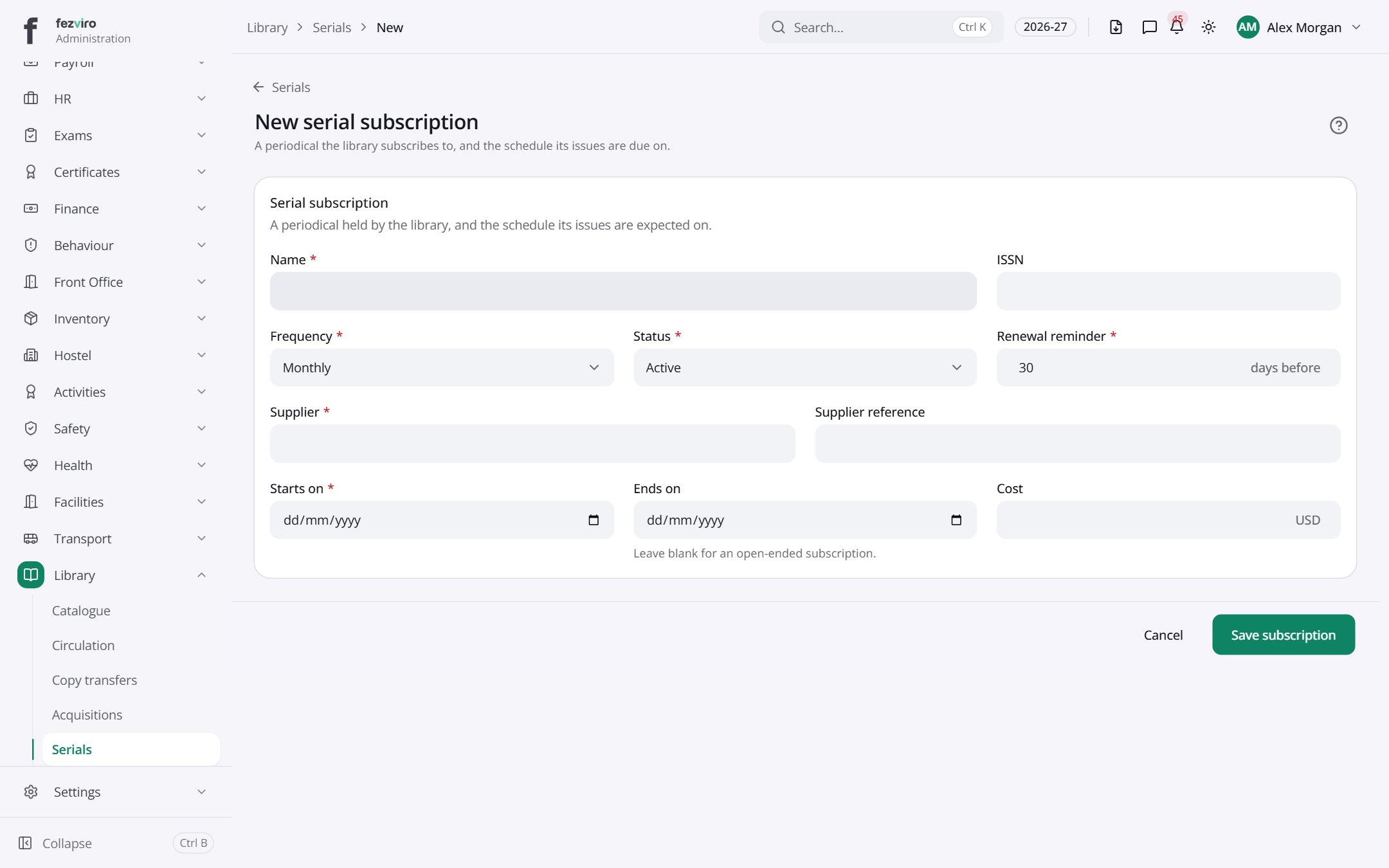The image size is (1389, 868).
Task: Click the 2026-27 academic year pill
Action: pyautogui.click(x=1045, y=27)
